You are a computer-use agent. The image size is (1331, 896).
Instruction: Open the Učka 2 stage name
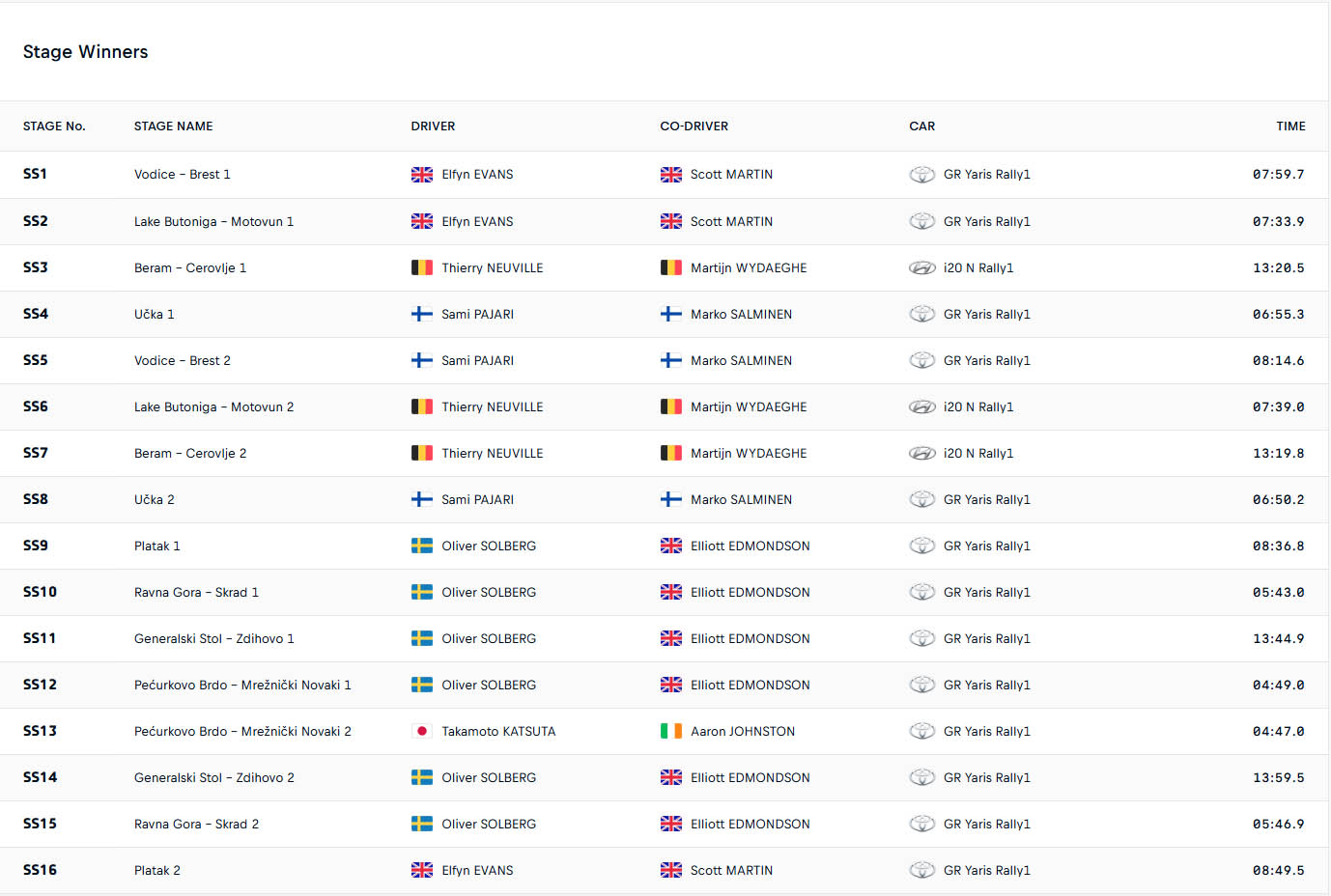click(x=155, y=499)
